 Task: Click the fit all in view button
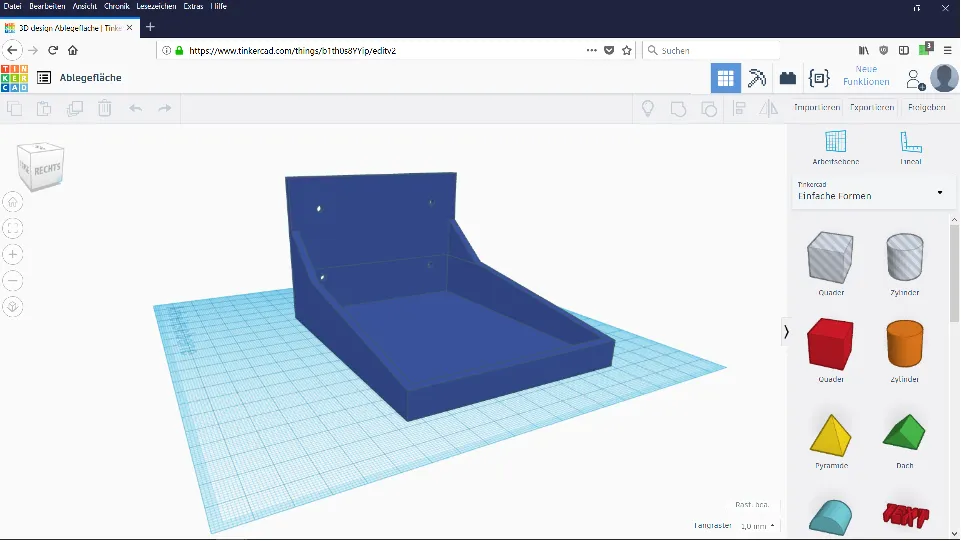(x=13, y=228)
